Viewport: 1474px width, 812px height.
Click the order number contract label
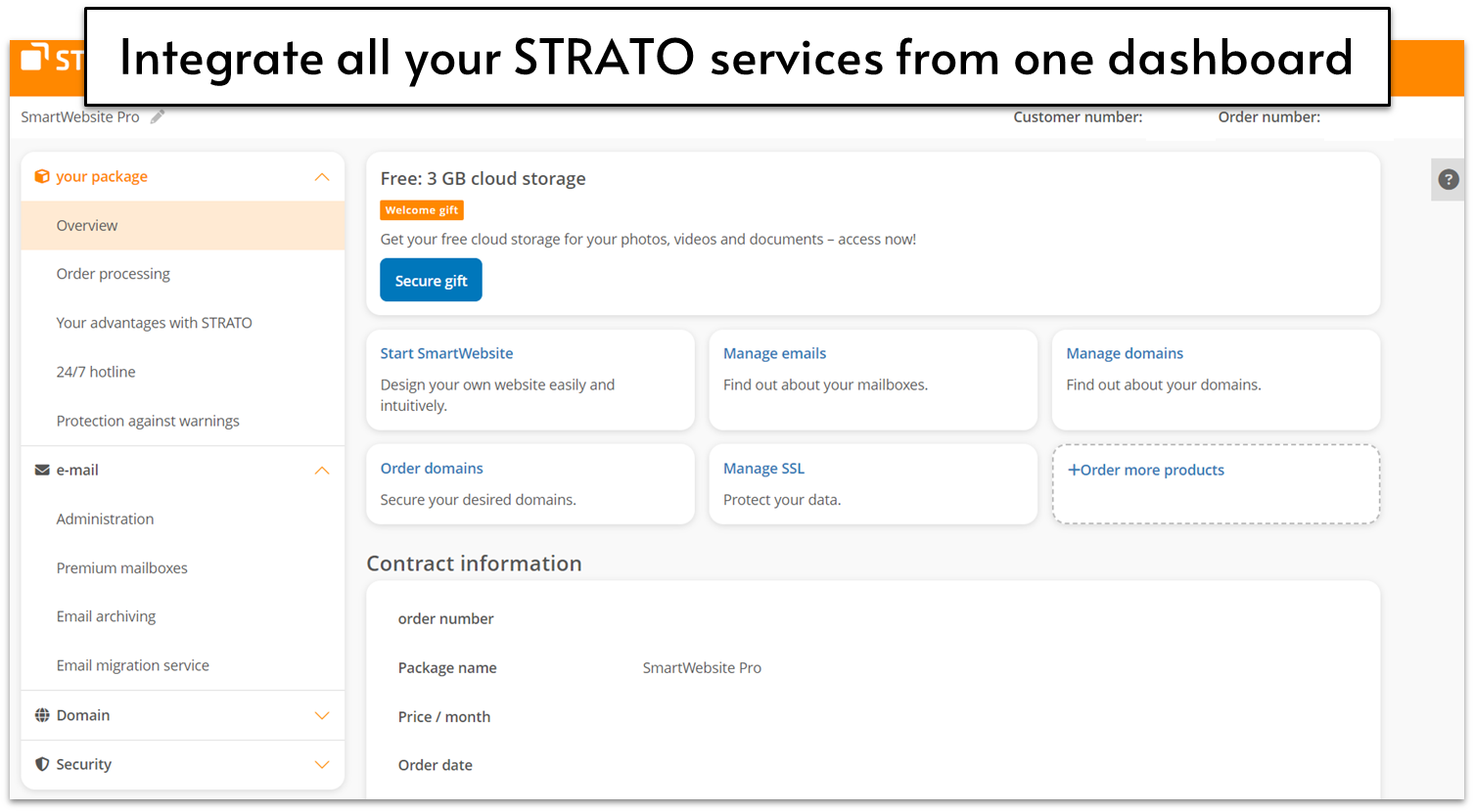click(445, 618)
